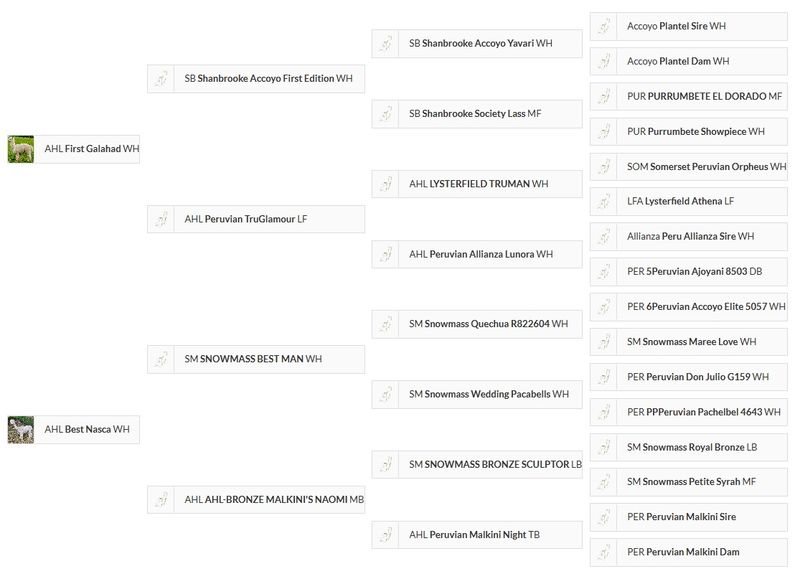Open the AHL Best Nasca WH link
Screen dimensions: 800x579
tap(87, 430)
